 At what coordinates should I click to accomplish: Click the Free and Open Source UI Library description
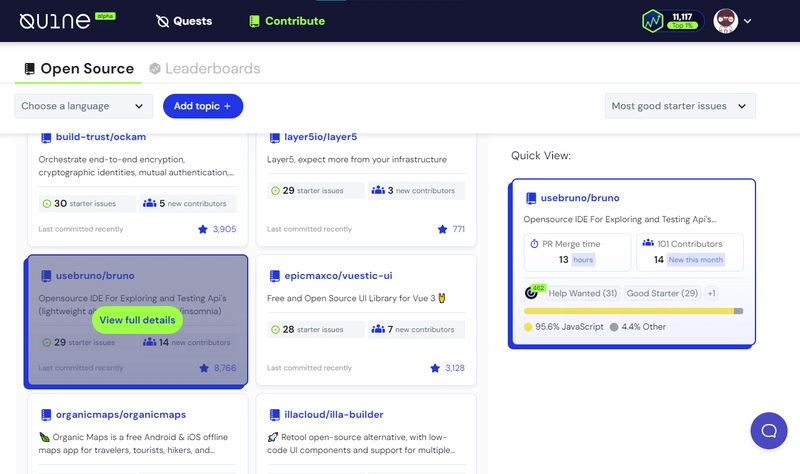pyautogui.click(x=356, y=298)
